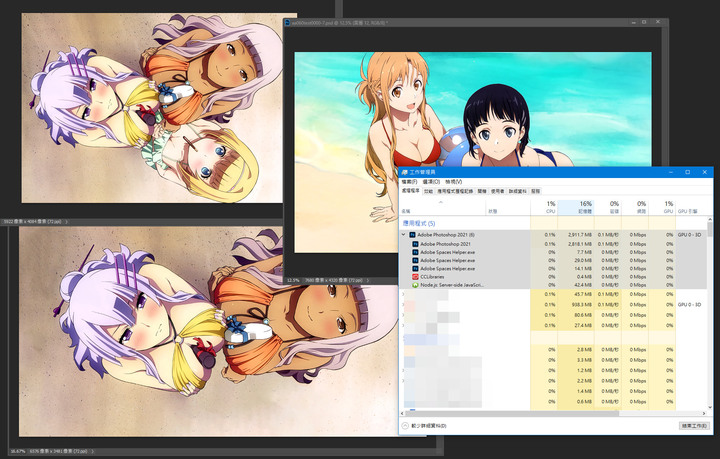Switch to the 效能 tab
The width and height of the screenshot is (720, 459).
428,191
